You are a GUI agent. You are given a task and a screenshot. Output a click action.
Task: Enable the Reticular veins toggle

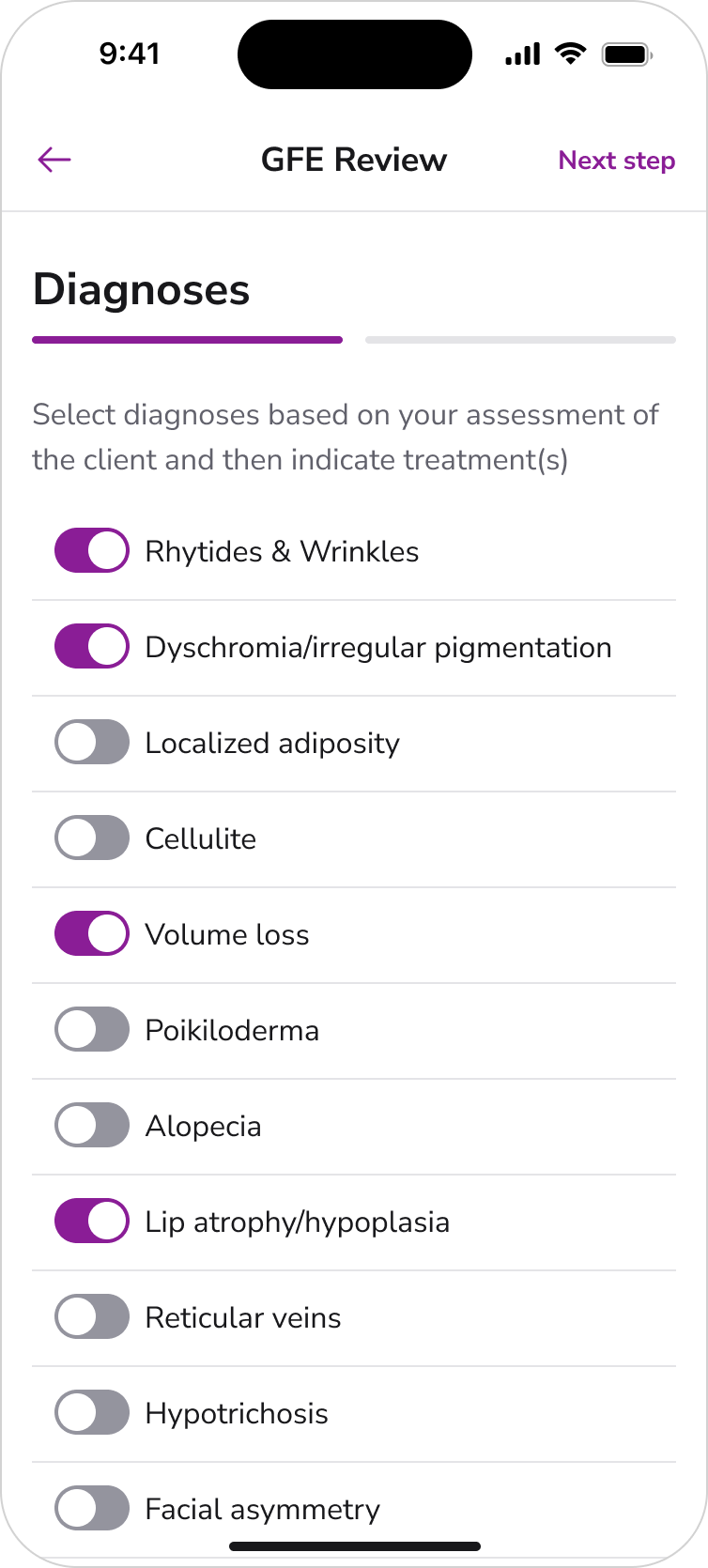(x=92, y=1317)
